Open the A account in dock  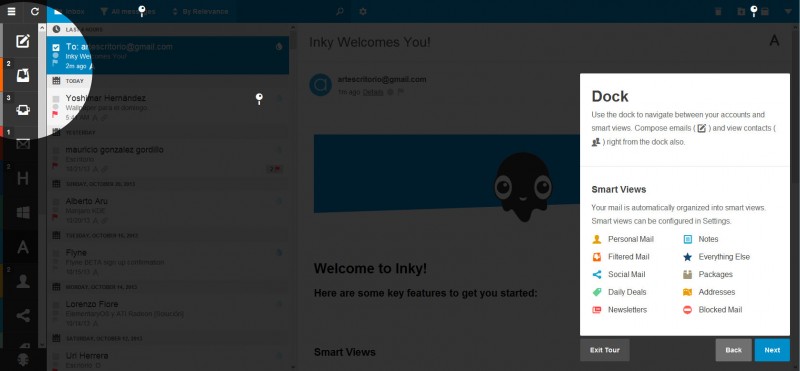click(22, 247)
